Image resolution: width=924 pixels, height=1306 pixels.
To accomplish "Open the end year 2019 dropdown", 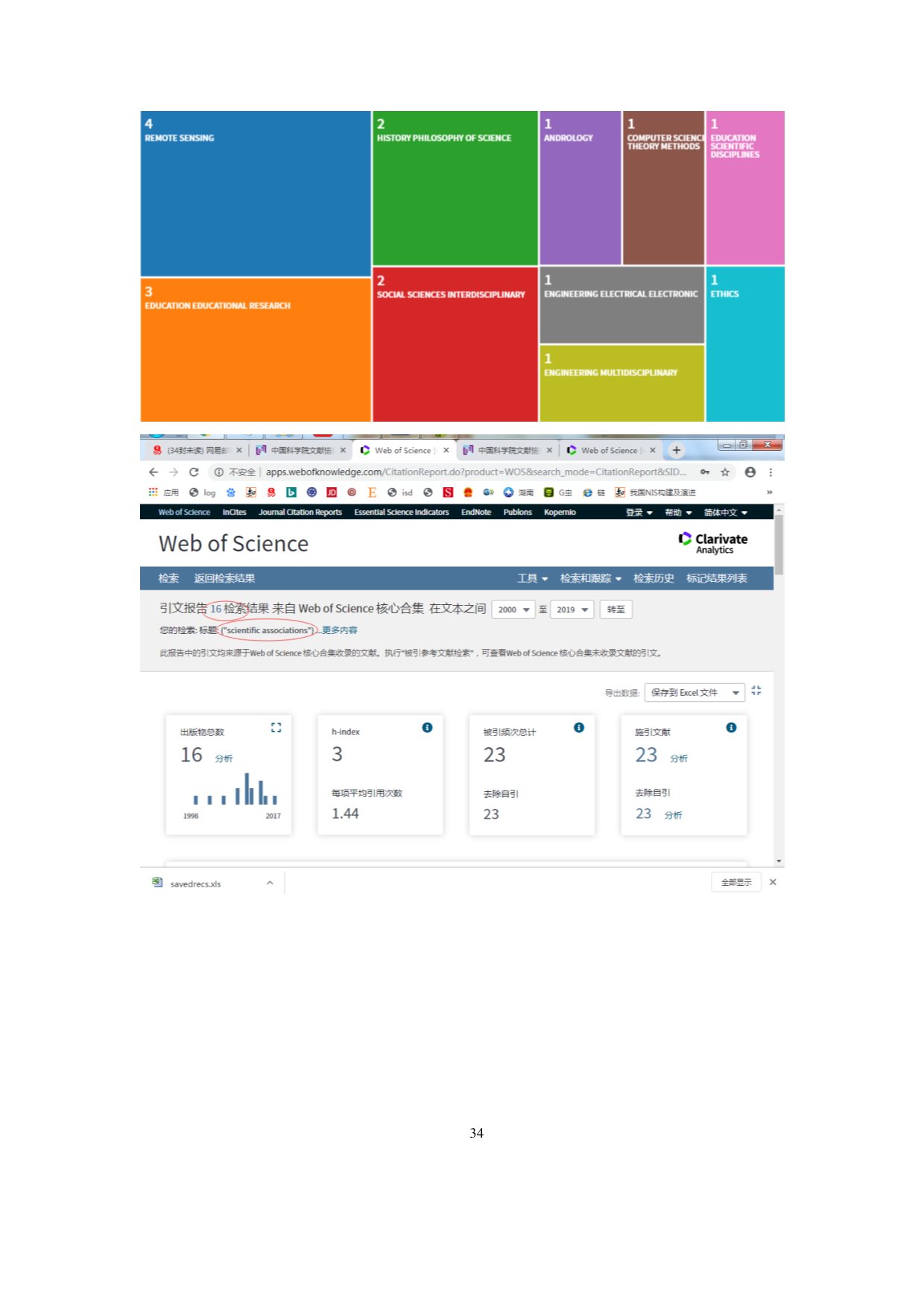I will (x=572, y=609).
